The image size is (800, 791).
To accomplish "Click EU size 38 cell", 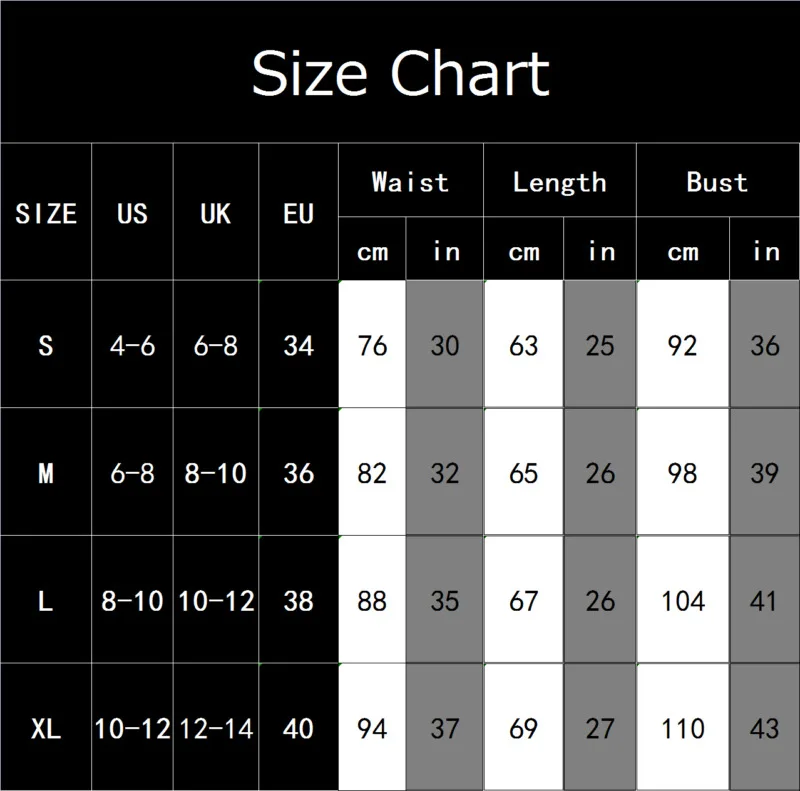I will 298,600.
